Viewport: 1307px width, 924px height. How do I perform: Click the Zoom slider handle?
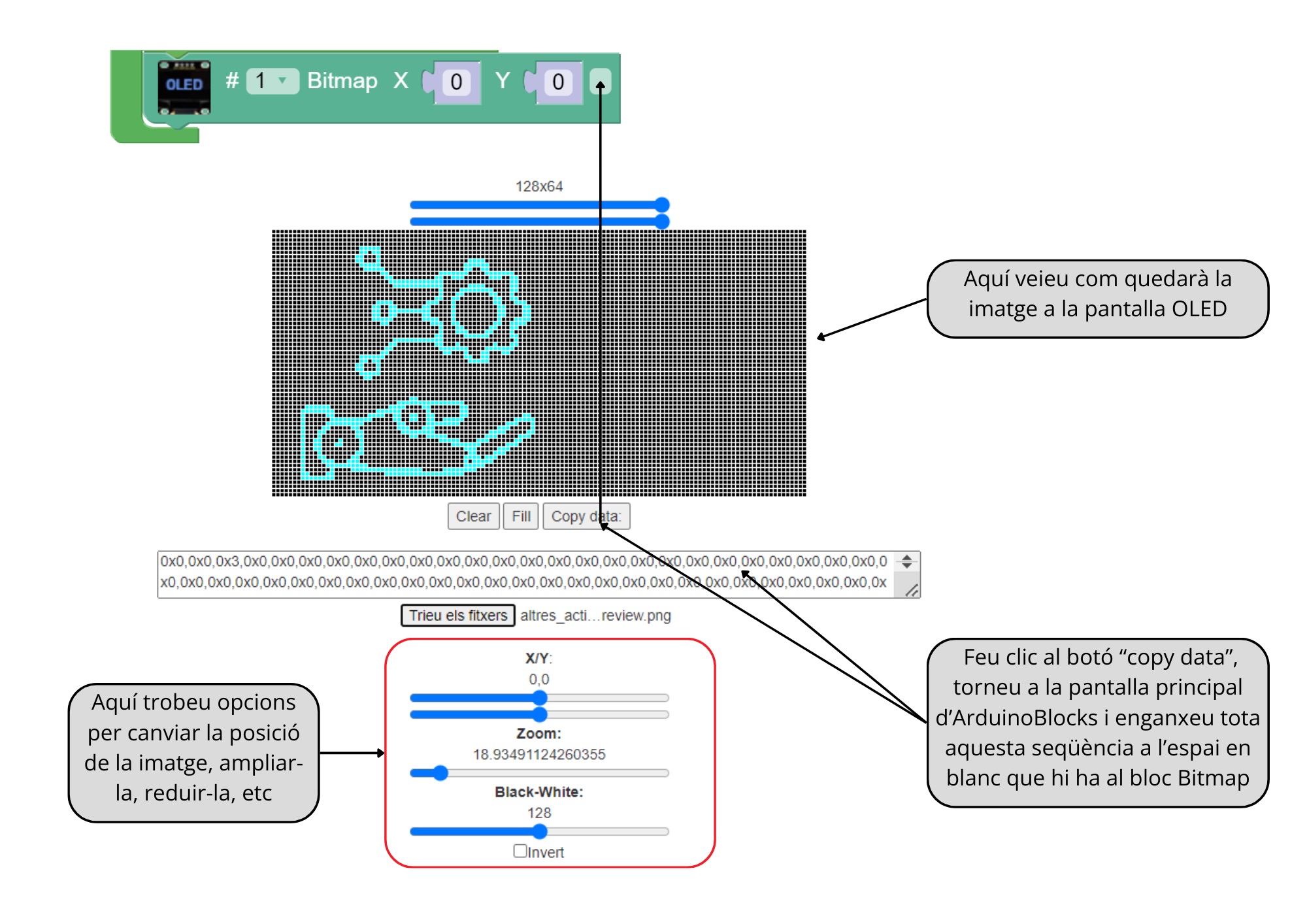(440, 773)
